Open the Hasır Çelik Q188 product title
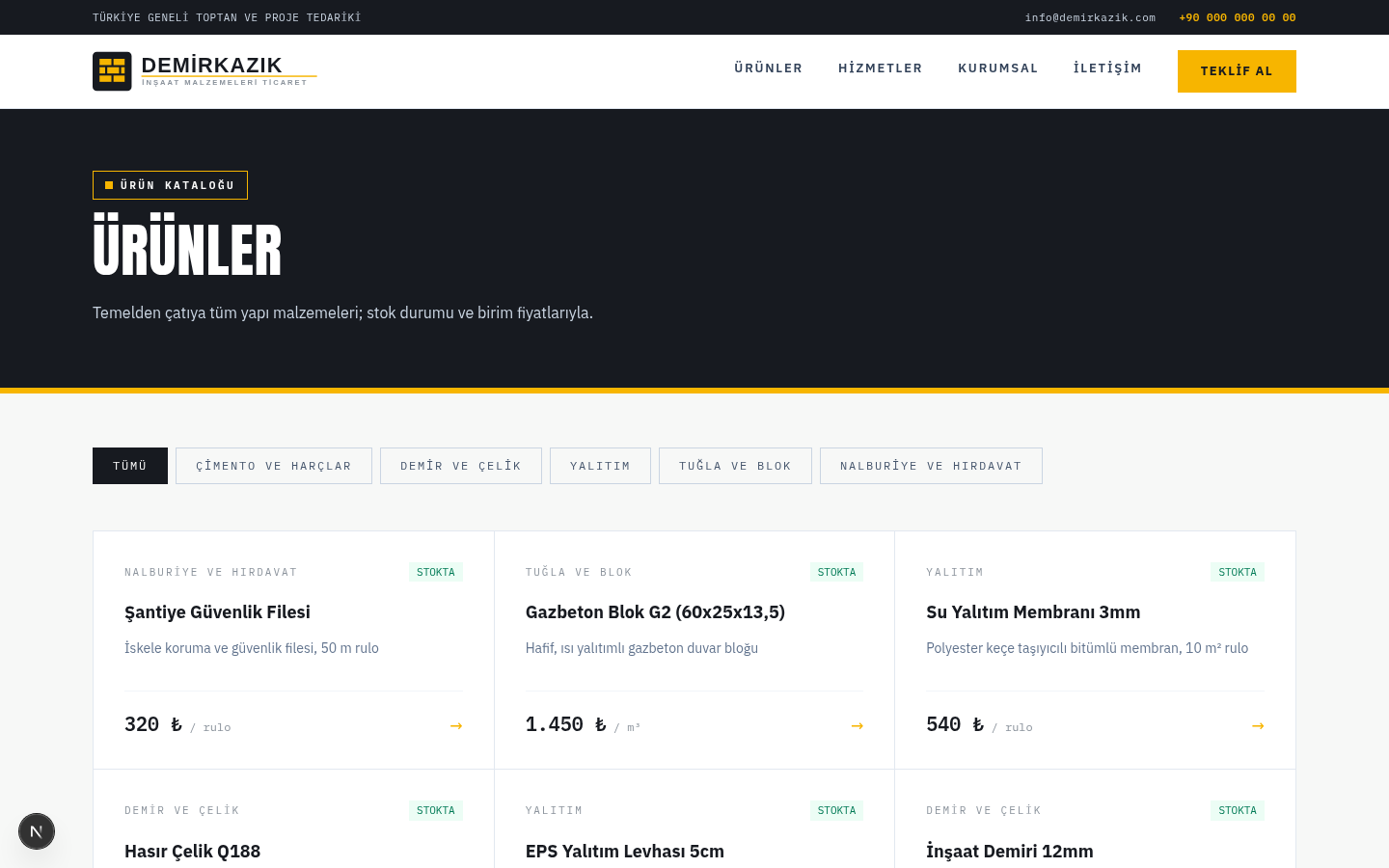 (192, 852)
